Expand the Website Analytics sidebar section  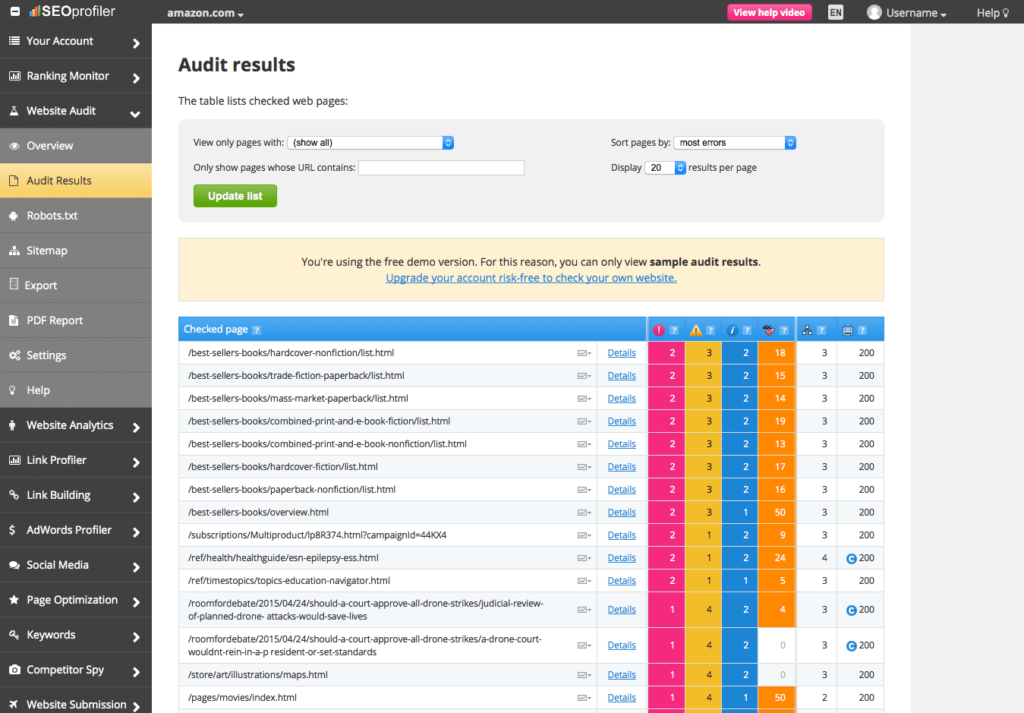(76, 426)
